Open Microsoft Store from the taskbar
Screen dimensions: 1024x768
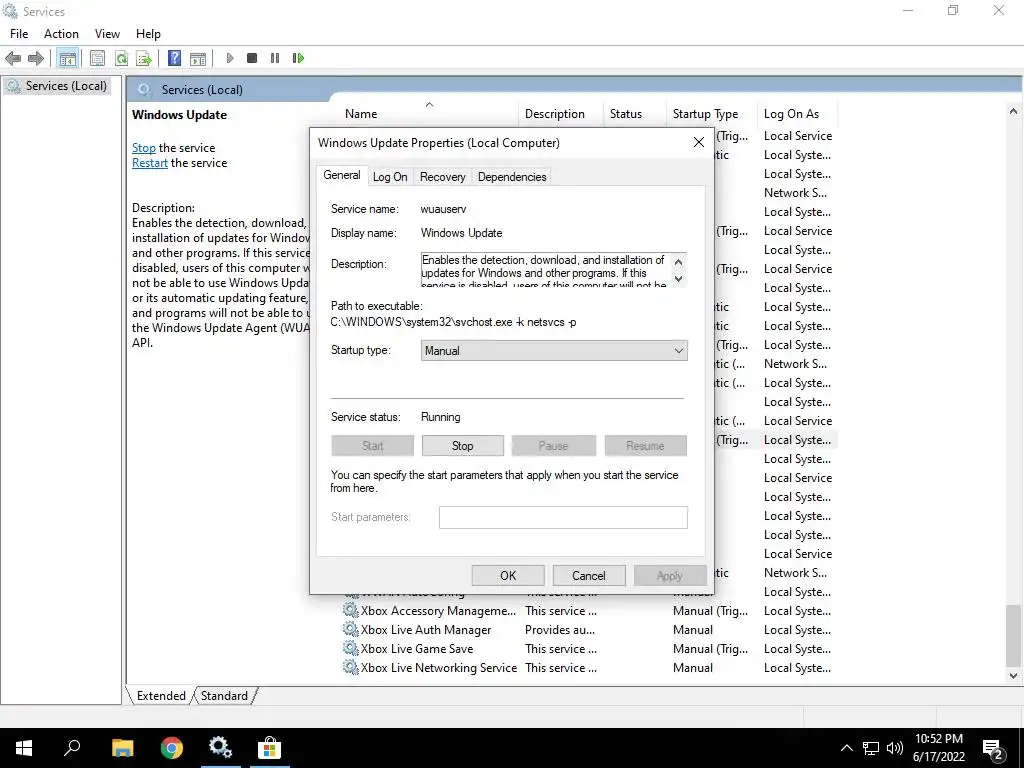click(269, 748)
